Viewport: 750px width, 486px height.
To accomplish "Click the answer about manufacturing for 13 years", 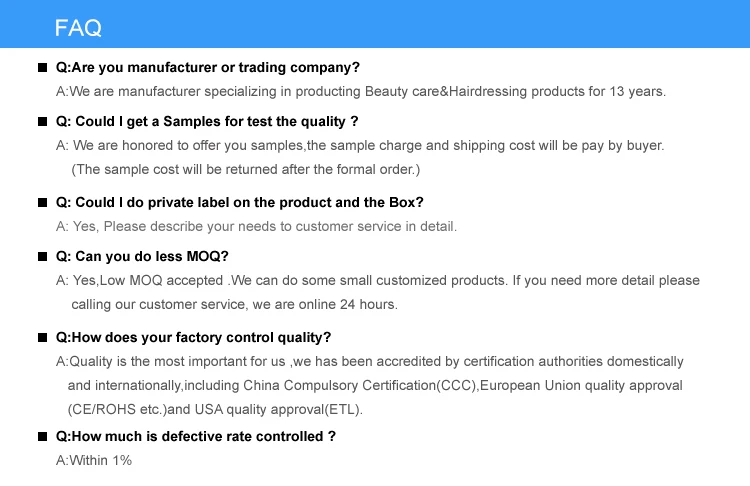I will 360,92.
